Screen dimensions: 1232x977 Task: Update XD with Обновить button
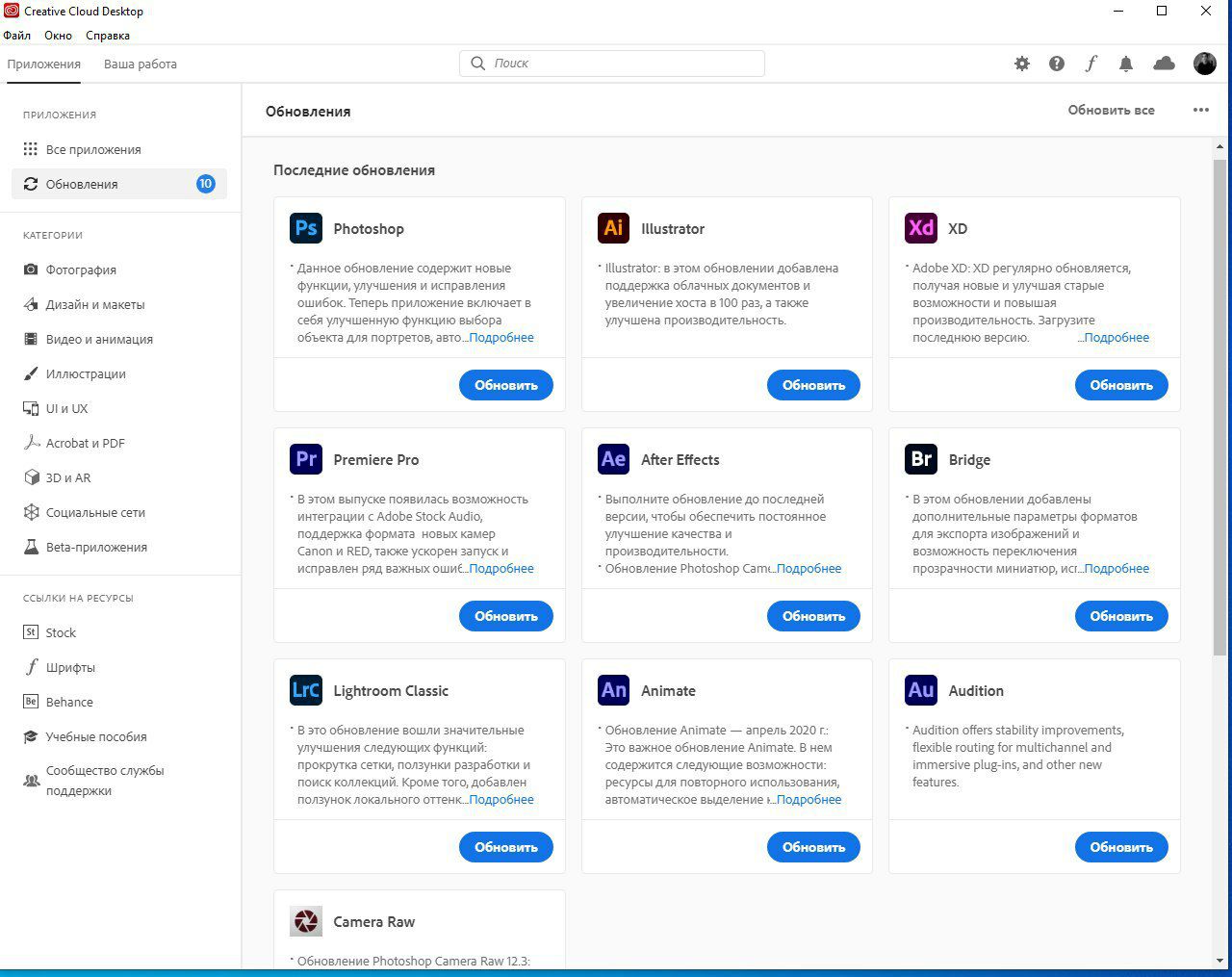click(1121, 385)
